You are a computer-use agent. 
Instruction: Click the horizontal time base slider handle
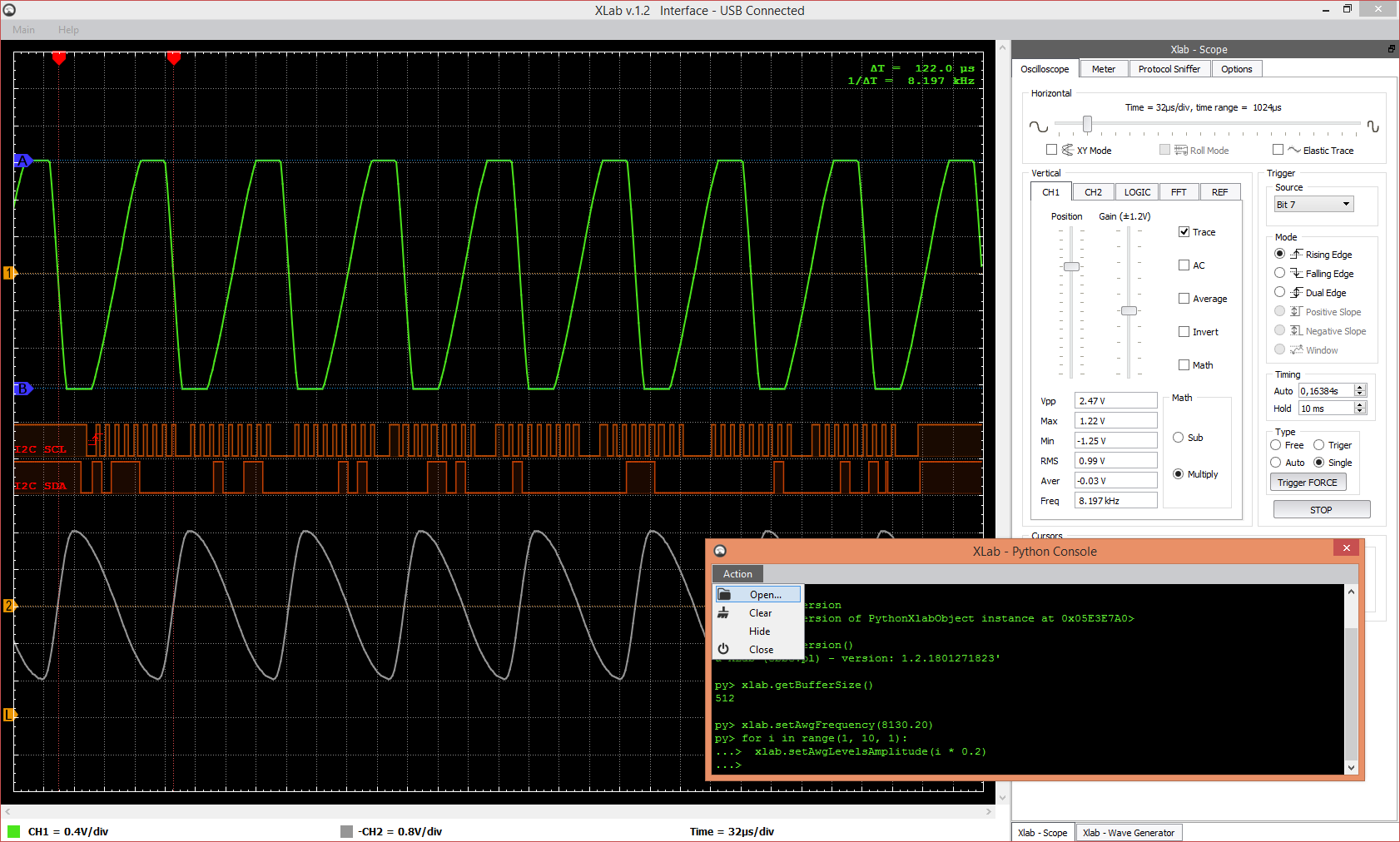[1087, 124]
